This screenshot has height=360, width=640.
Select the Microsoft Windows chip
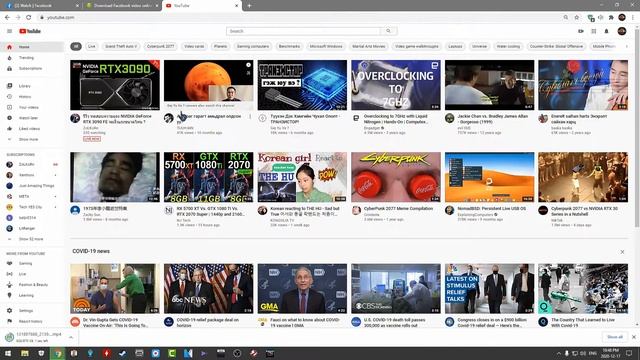tap(326, 47)
